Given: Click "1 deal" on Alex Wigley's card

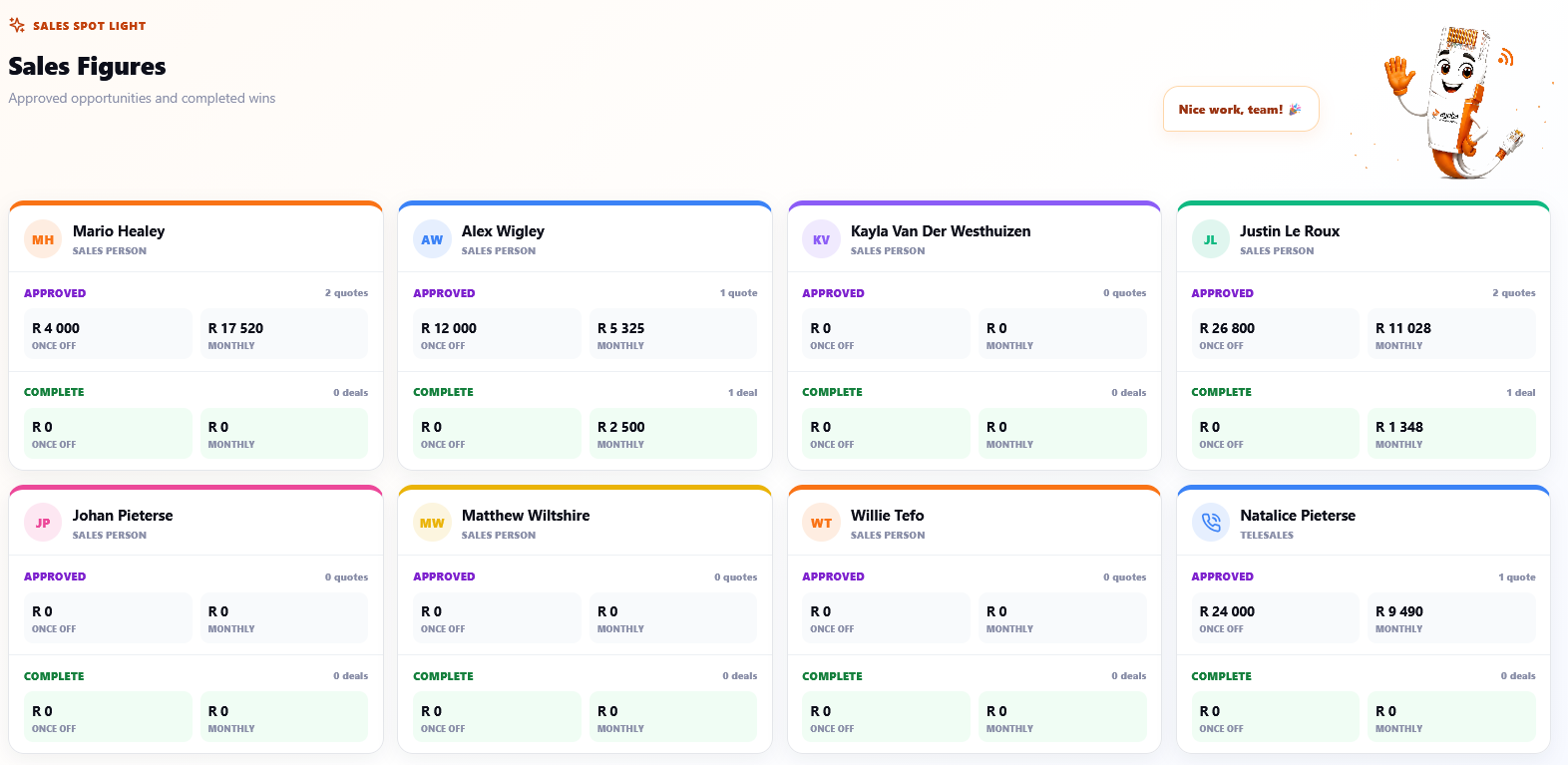Looking at the screenshot, I should coord(742,393).
